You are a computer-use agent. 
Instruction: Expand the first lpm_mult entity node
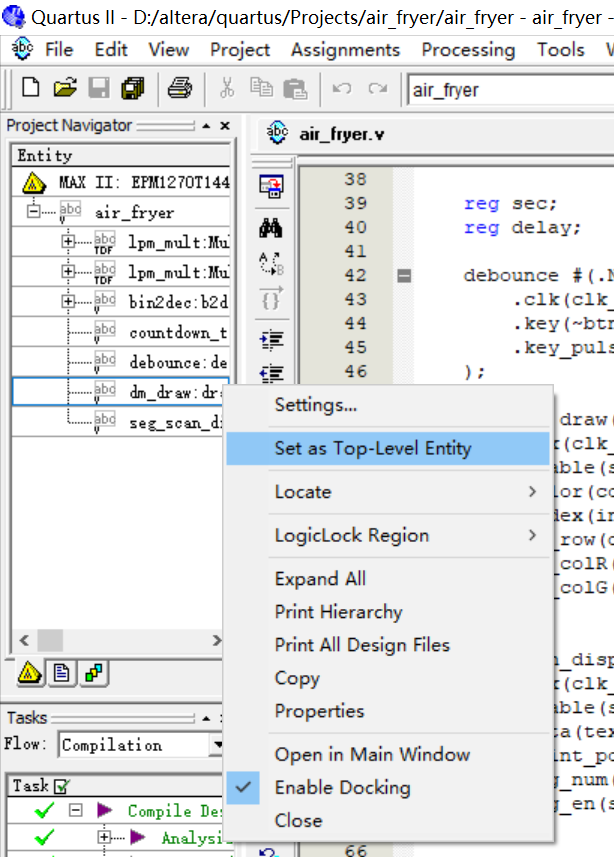pyautogui.click(x=68, y=241)
